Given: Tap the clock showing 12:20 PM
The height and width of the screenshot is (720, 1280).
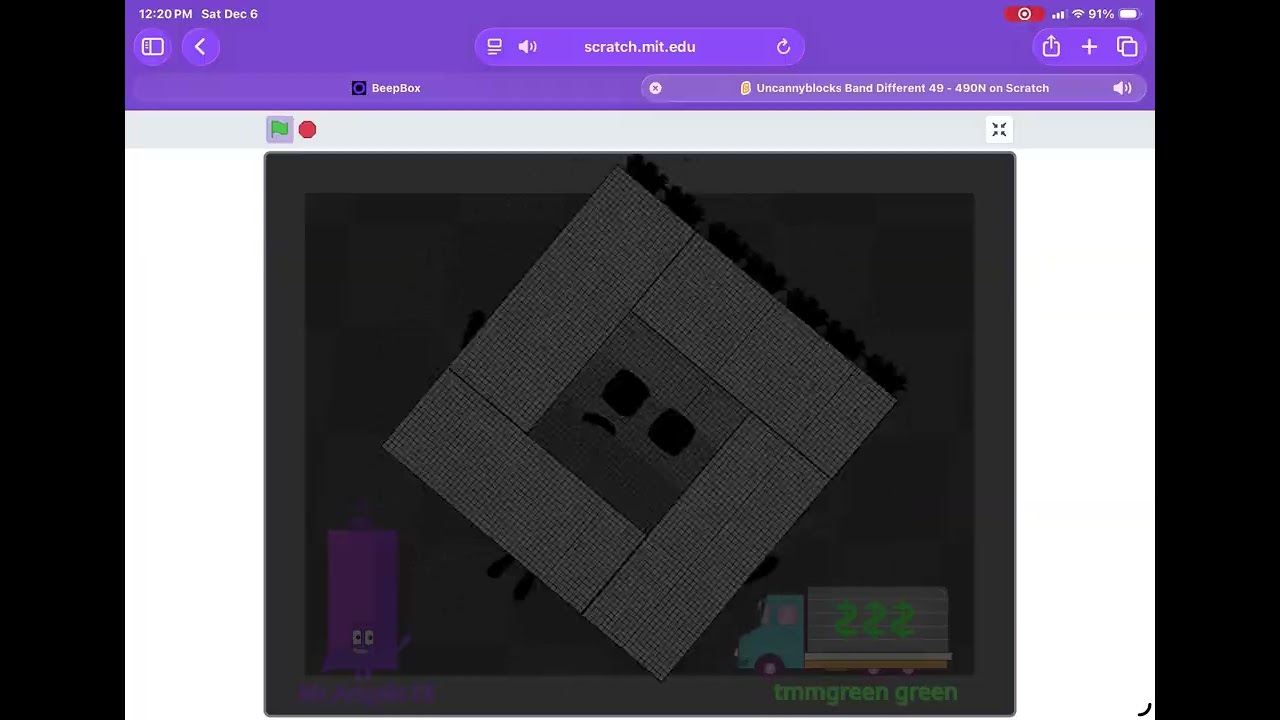Looking at the screenshot, I should 165,14.
